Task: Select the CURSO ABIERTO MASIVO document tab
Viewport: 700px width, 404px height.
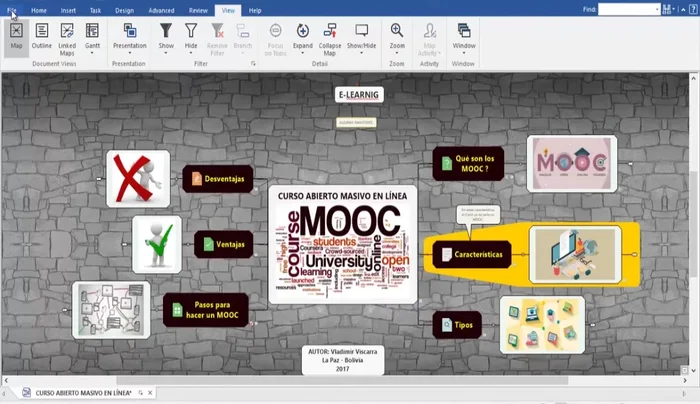Action: tap(82, 393)
